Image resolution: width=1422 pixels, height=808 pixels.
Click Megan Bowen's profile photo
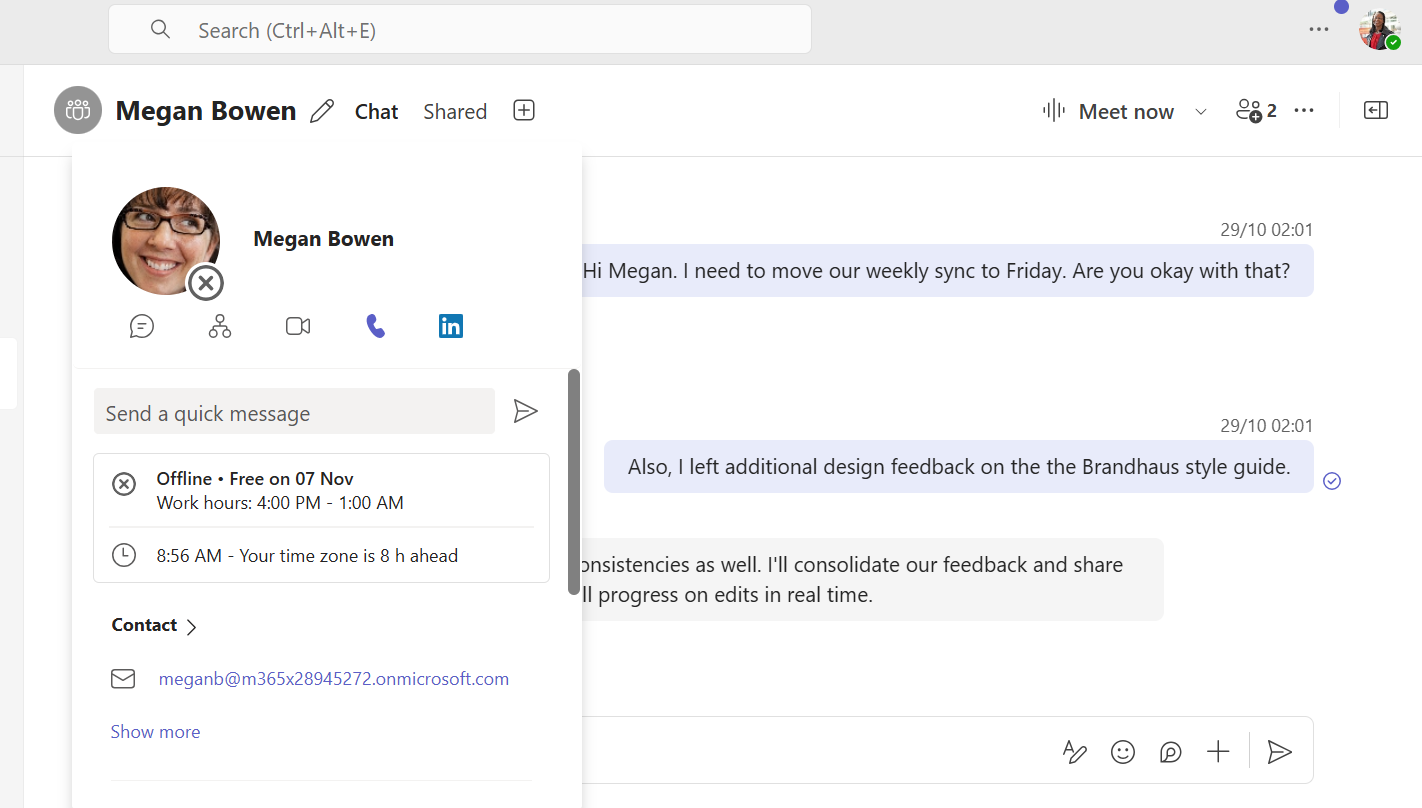coord(166,241)
